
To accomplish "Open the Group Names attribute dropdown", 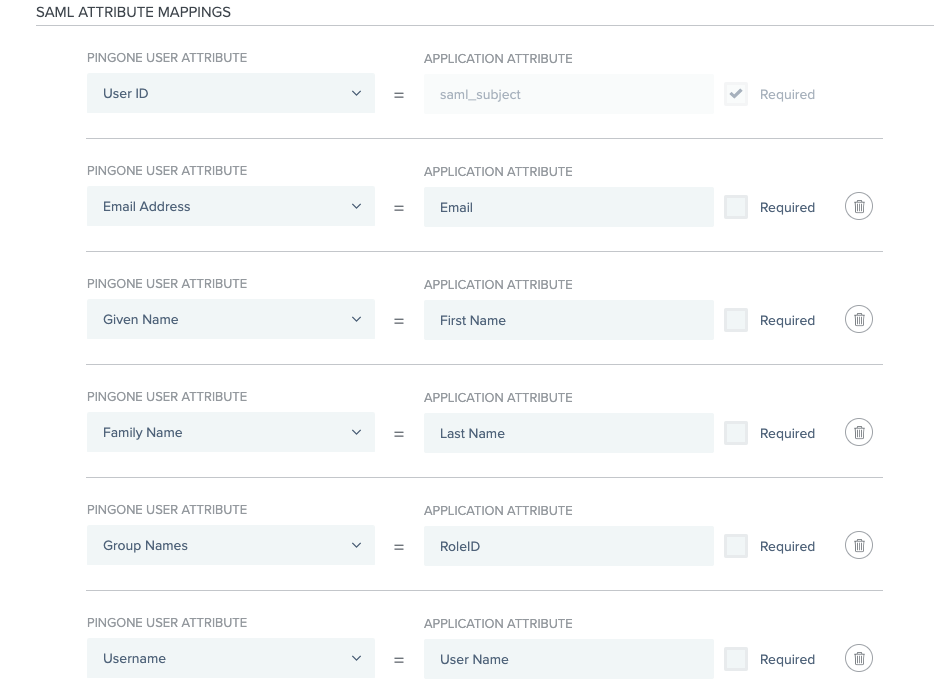I will (230, 546).
